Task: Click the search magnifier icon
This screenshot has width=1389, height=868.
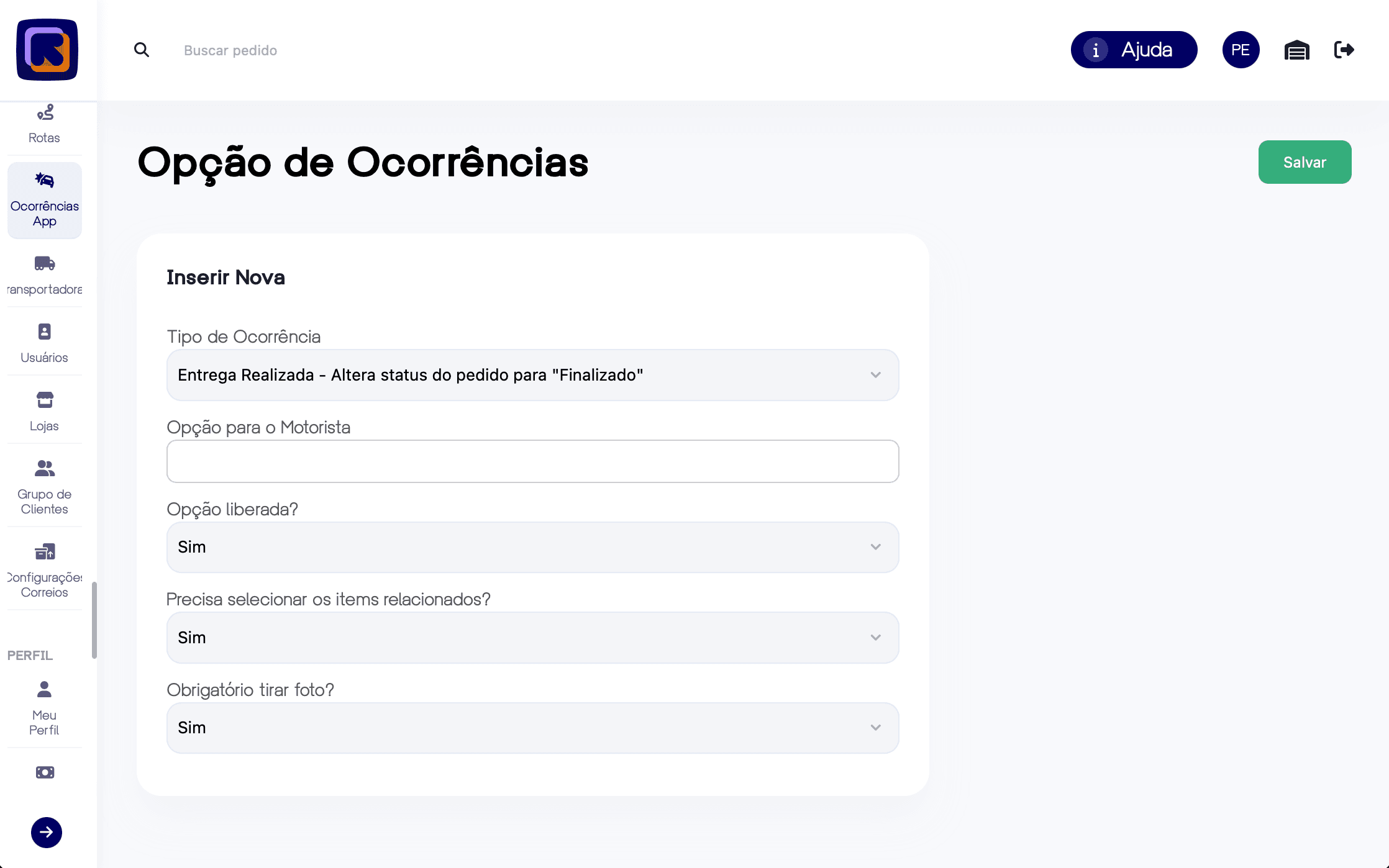Action: (142, 50)
